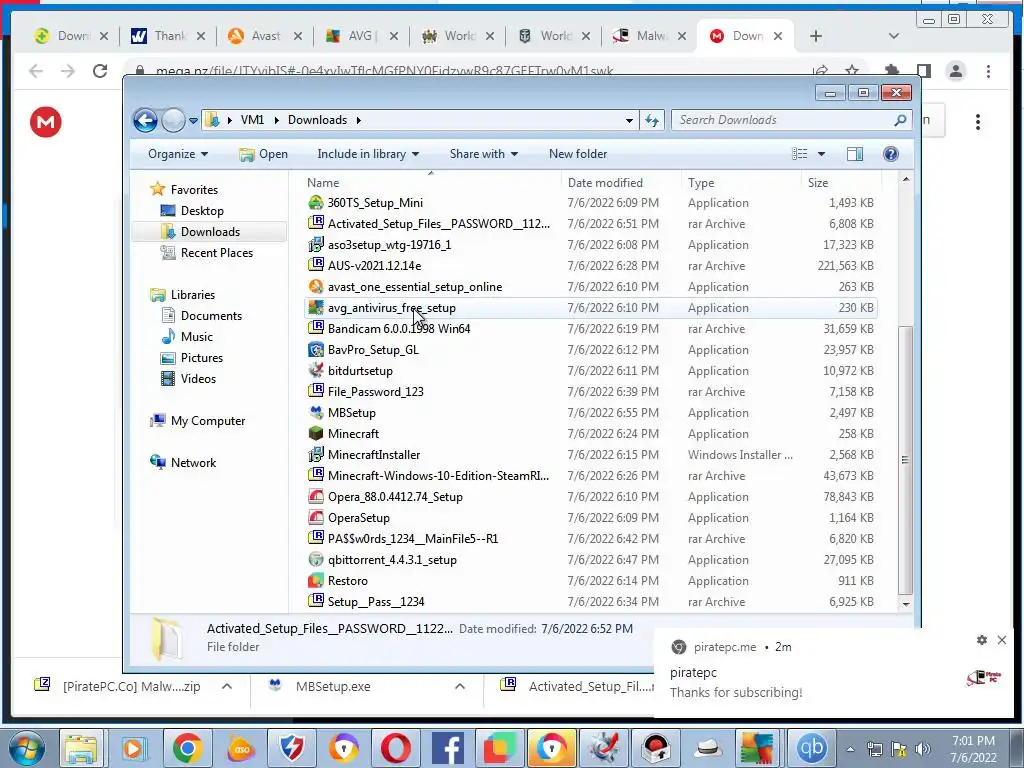The height and width of the screenshot is (768, 1024).
Task: Select Bandicam 6.0.0.1998 Win64 file name
Action: (x=399, y=328)
